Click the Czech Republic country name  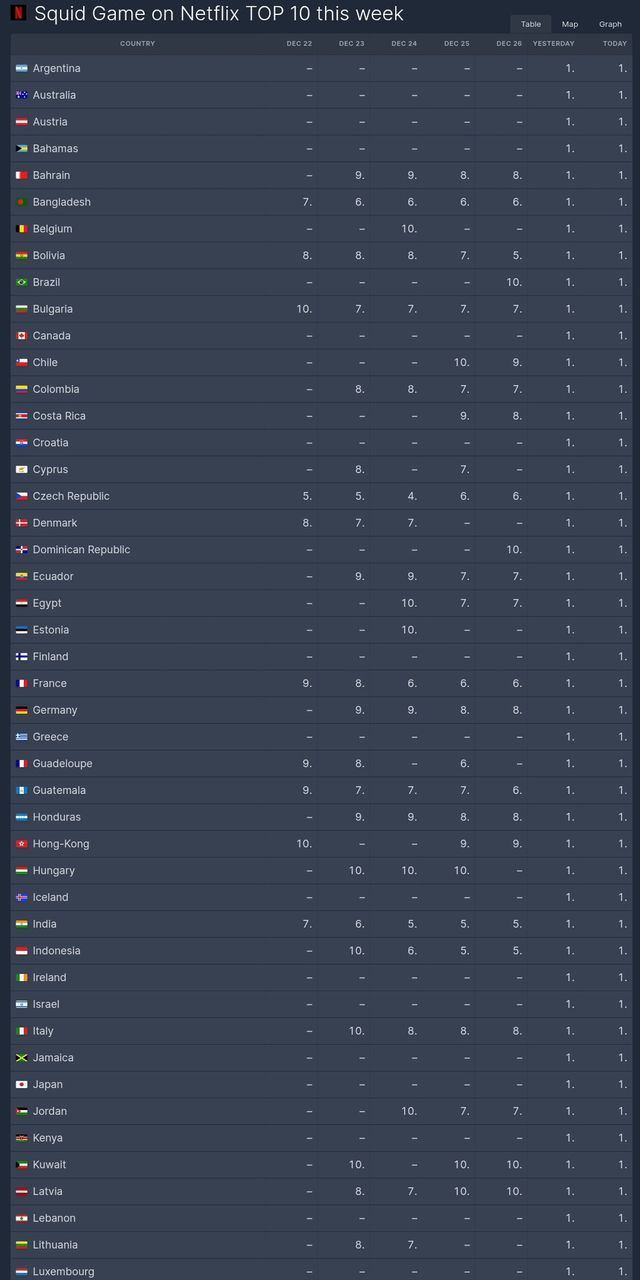71,496
